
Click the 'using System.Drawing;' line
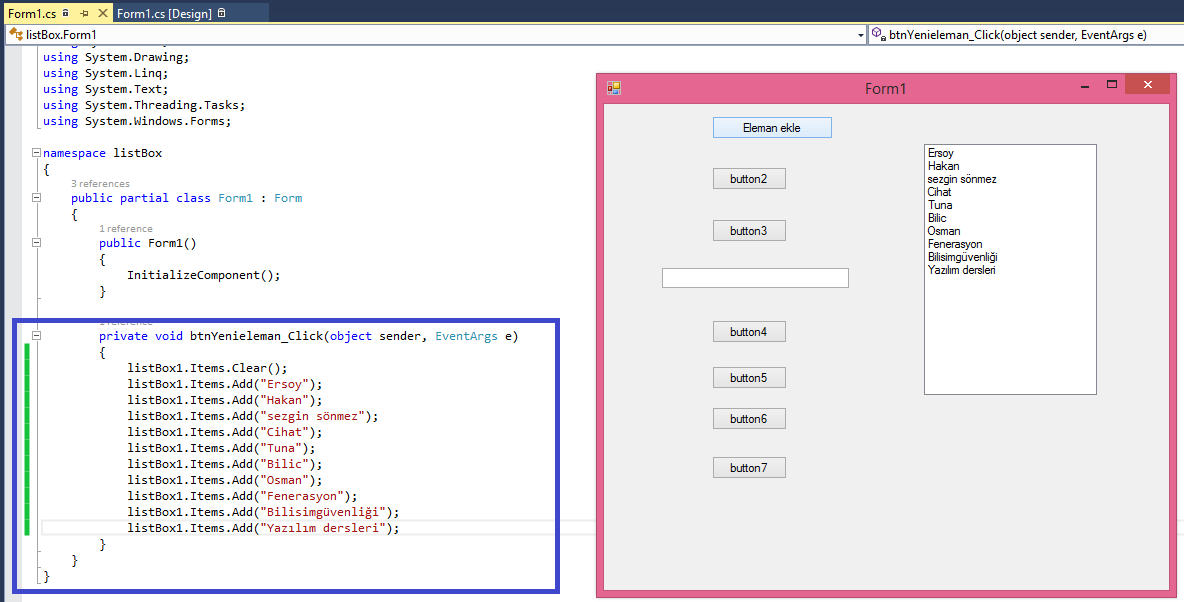click(116, 57)
